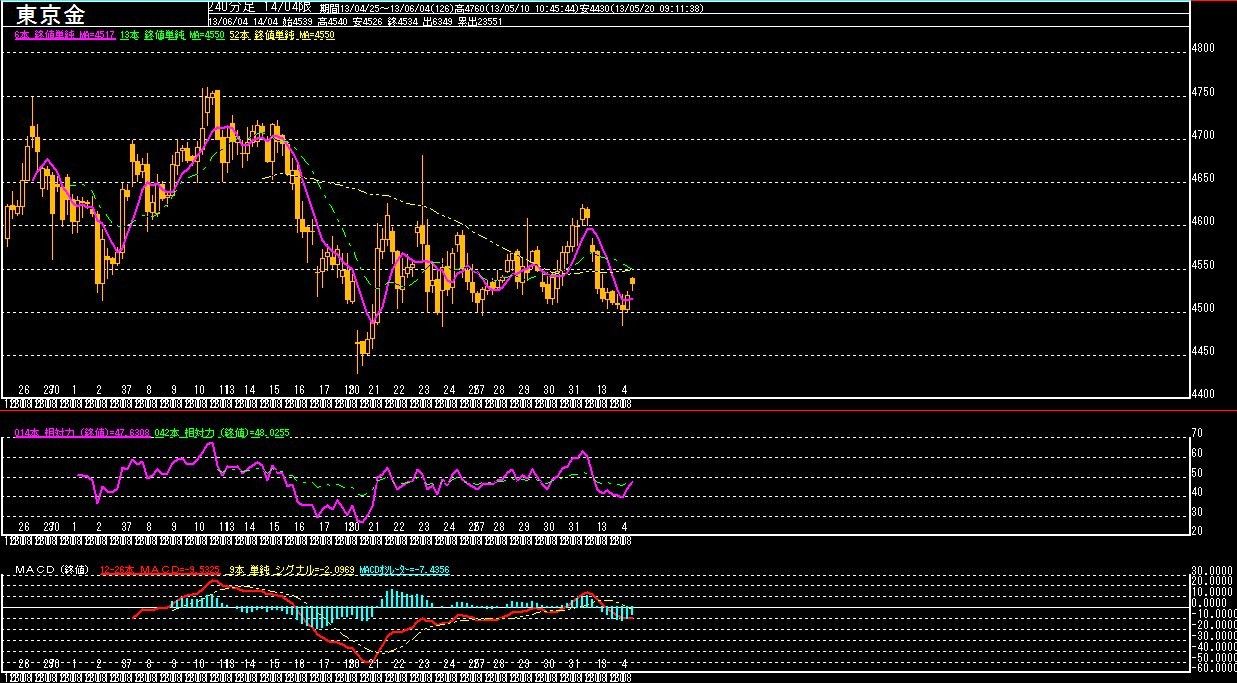Click date 22 on MACD panel axis

[x=399, y=664]
